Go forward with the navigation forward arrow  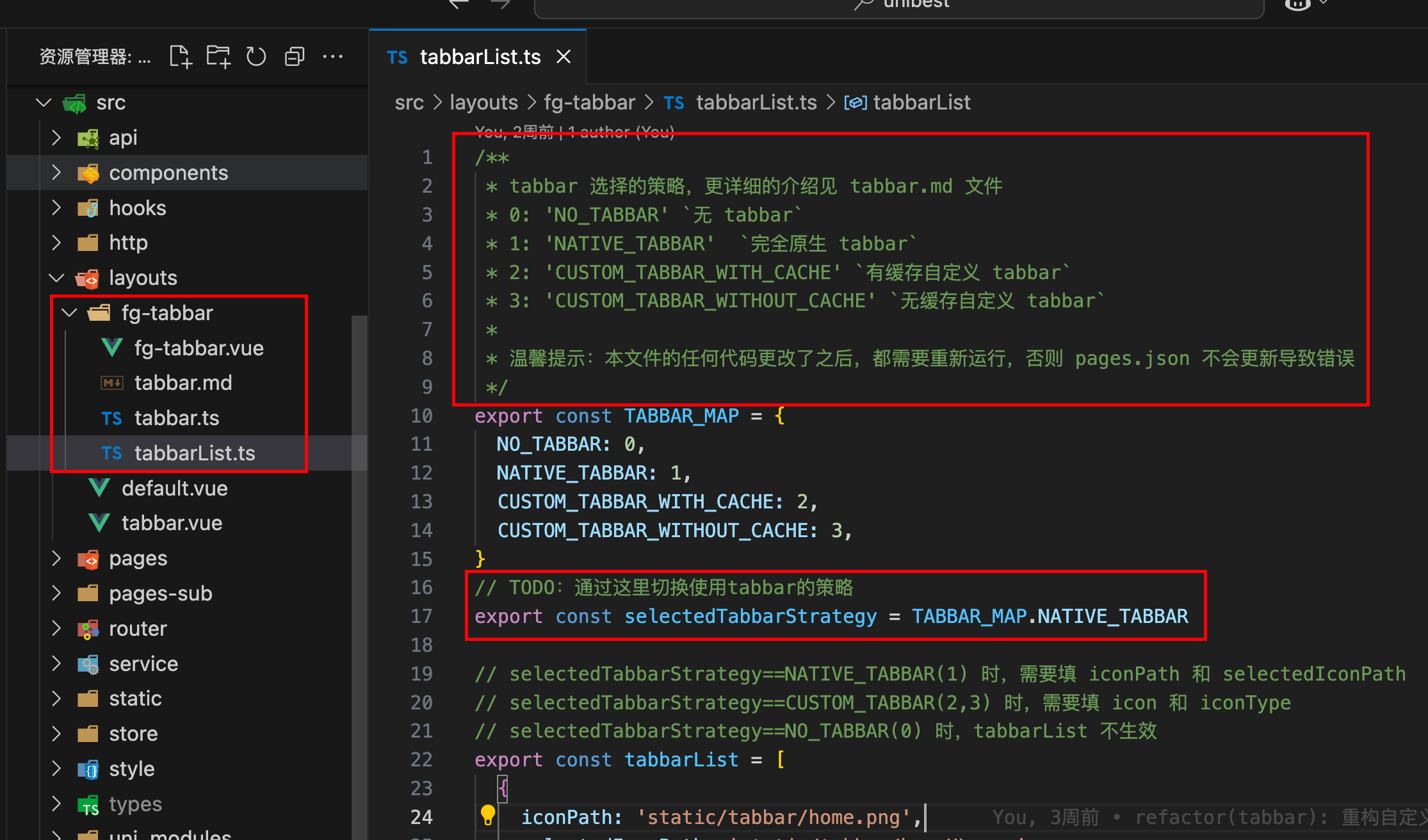click(x=501, y=4)
